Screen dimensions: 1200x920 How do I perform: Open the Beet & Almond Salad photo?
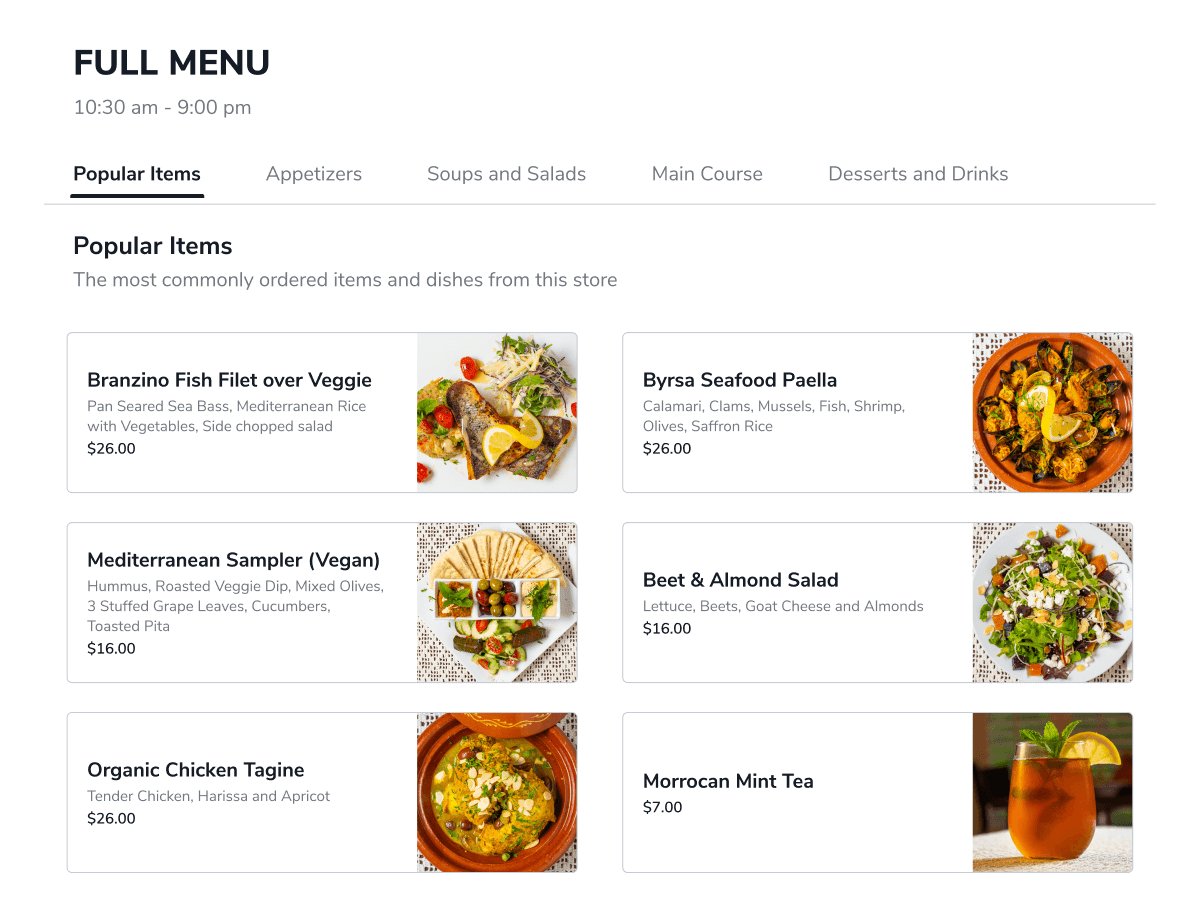tap(1052, 602)
